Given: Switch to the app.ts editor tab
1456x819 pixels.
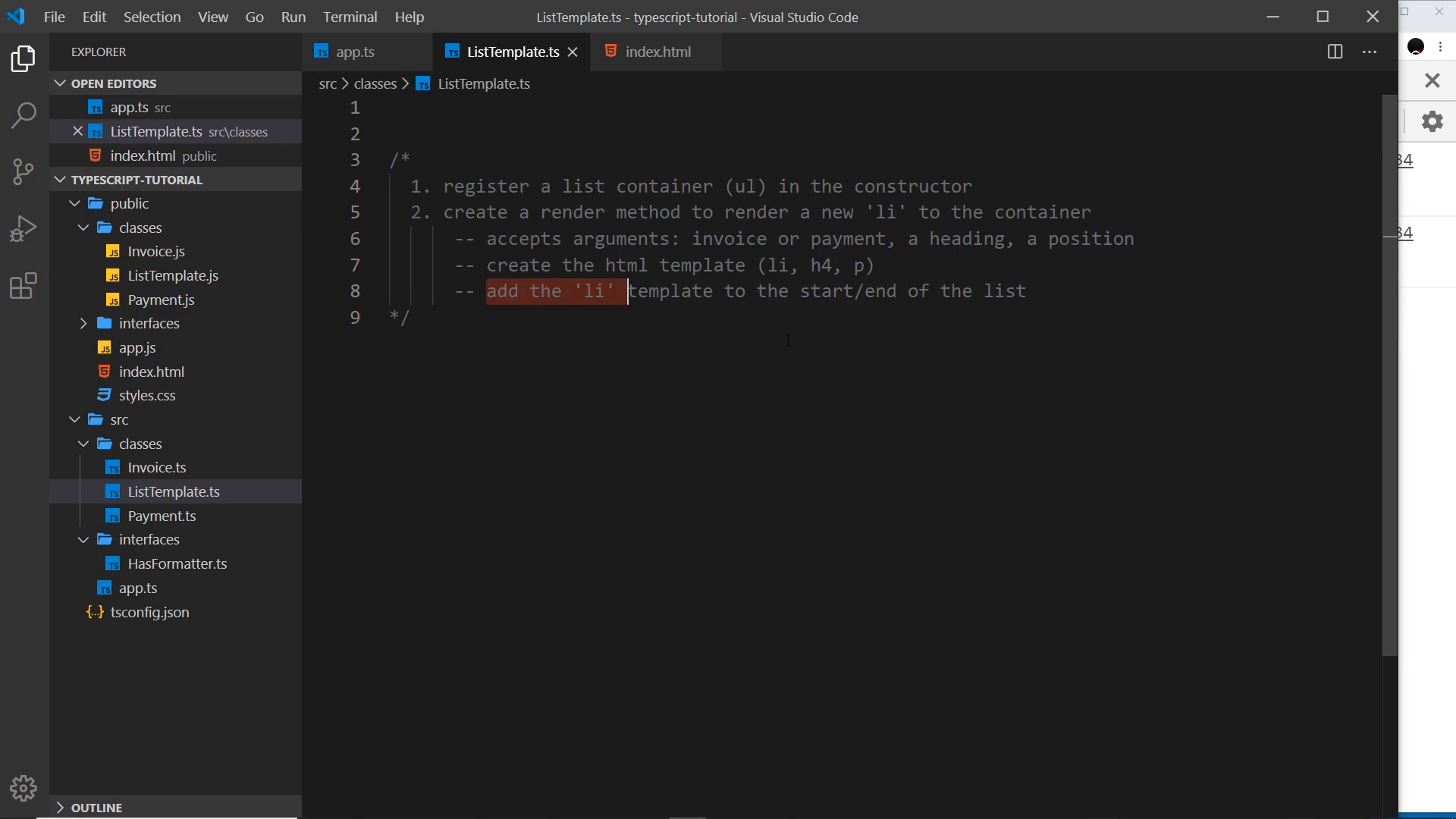Looking at the screenshot, I should [x=367, y=52].
